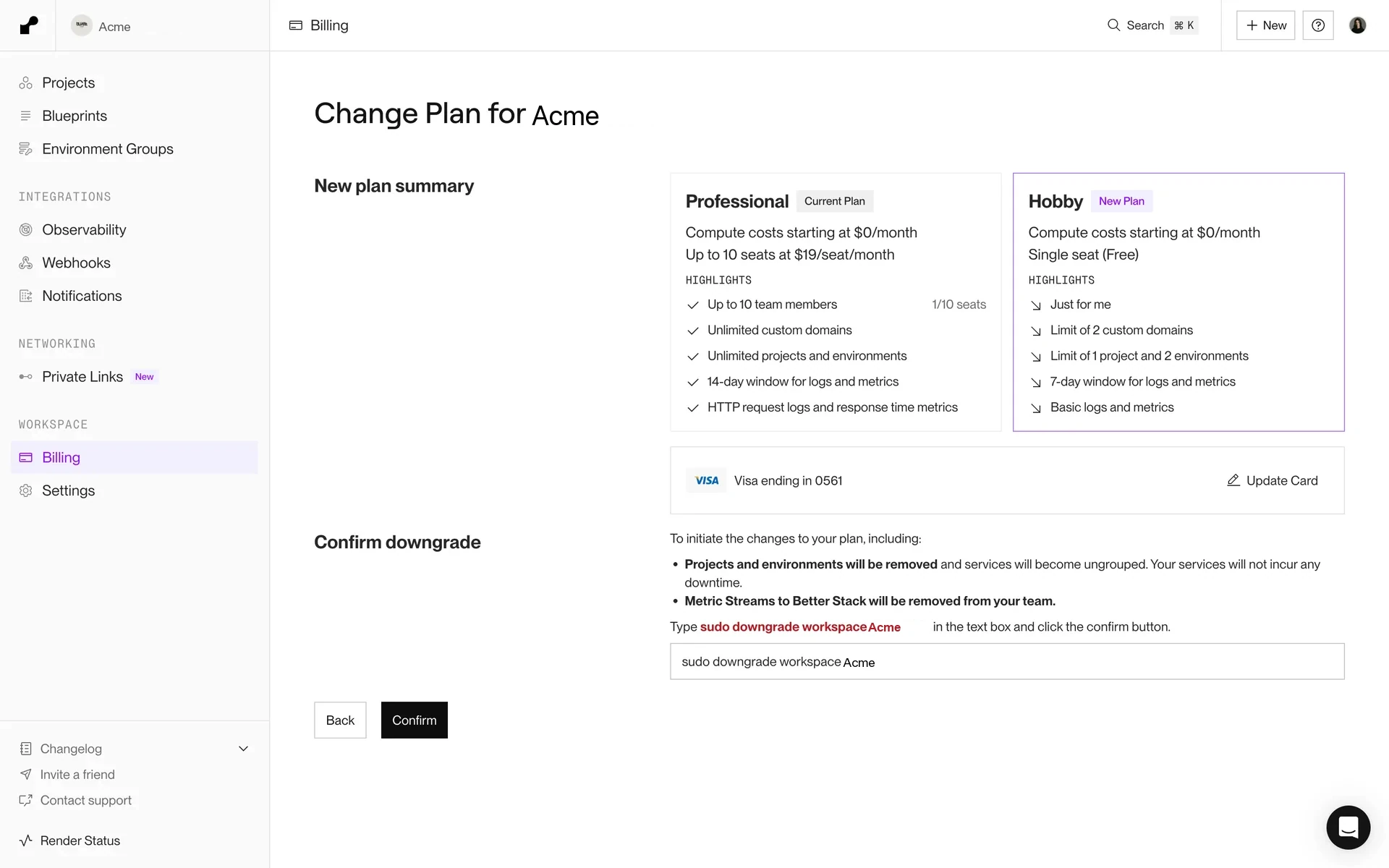The image size is (1389, 868).
Task: Focus the downgrade confirmation text box
Action: pos(1007,661)
